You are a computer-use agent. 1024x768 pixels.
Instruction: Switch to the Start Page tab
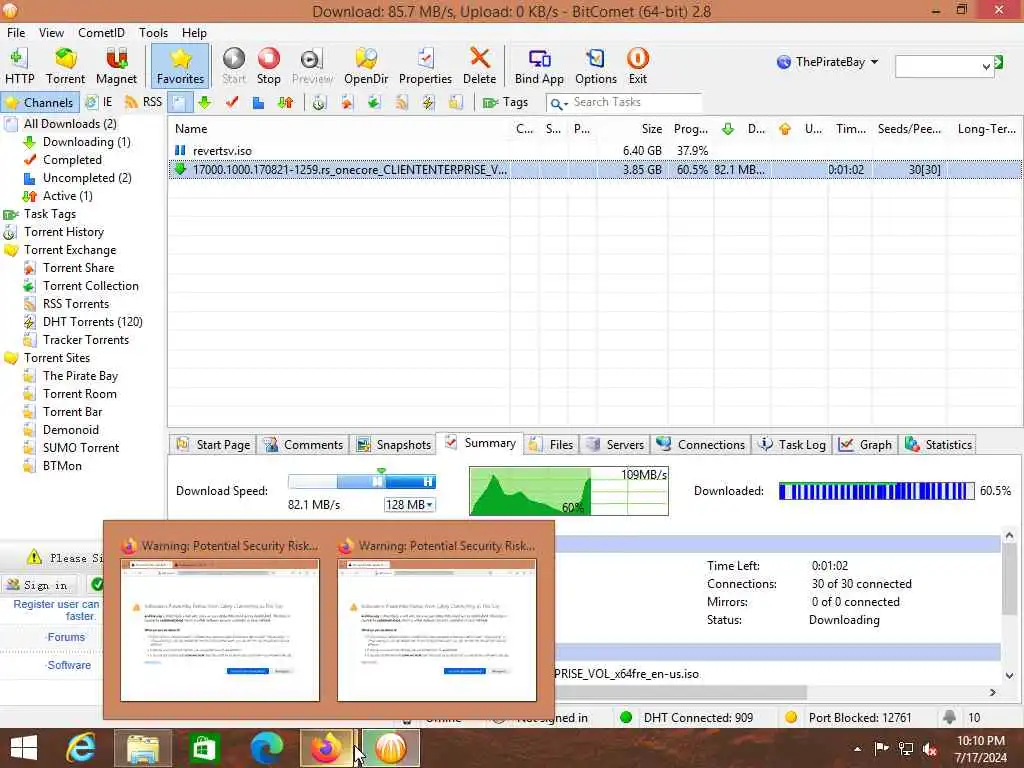pyautogui.click(x=213, y=445)
